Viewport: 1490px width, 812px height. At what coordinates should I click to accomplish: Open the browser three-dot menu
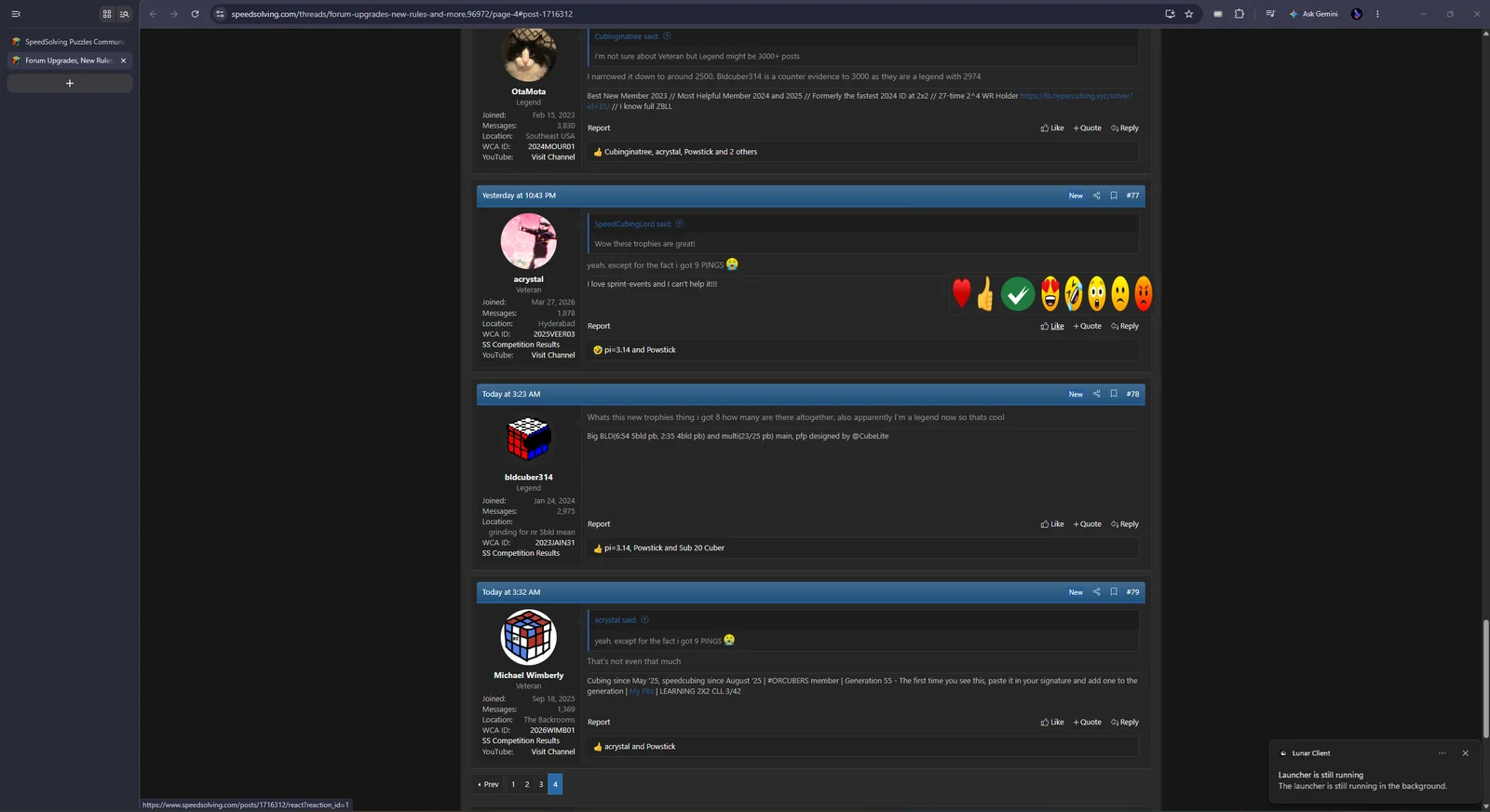[1377, 14]
